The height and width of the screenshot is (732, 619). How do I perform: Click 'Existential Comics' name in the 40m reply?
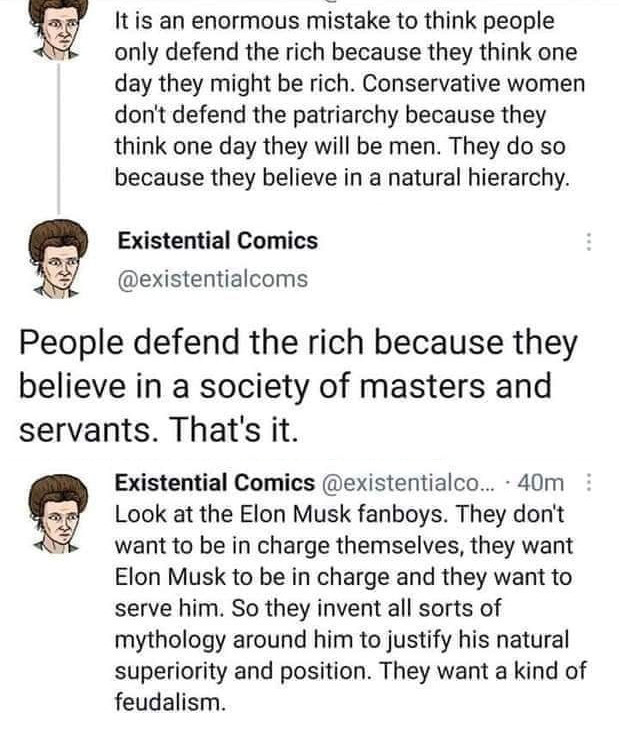click(215, 483)
